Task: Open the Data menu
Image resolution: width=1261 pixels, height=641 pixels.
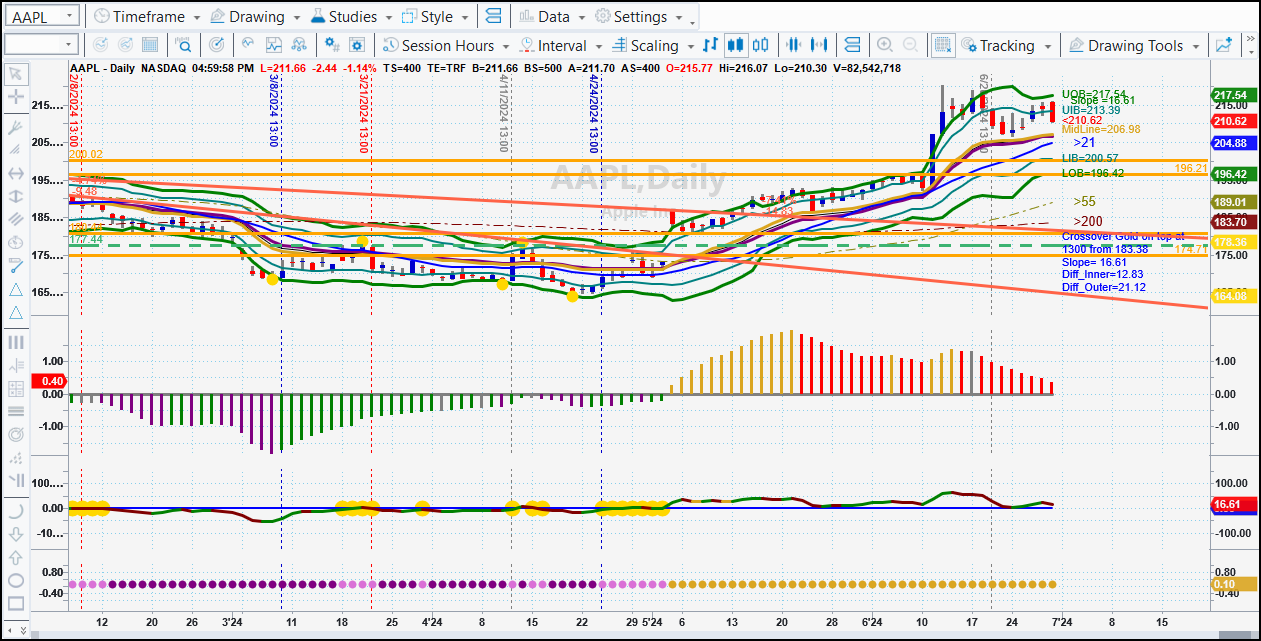Action: (x=551, y=17)
